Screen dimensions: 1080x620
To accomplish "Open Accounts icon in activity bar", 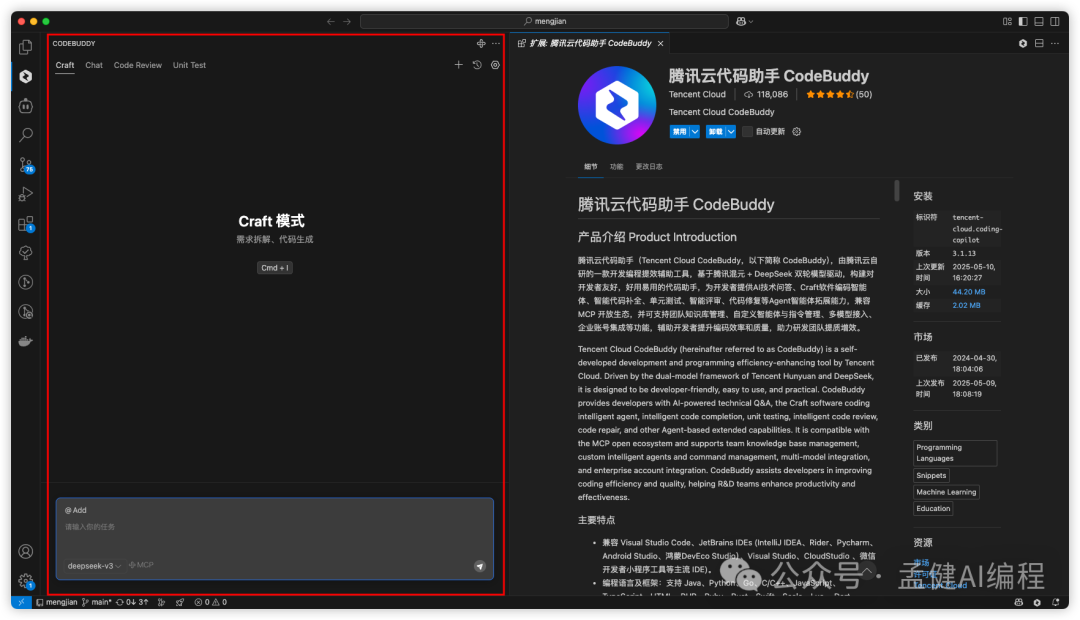I will [25, 552].
